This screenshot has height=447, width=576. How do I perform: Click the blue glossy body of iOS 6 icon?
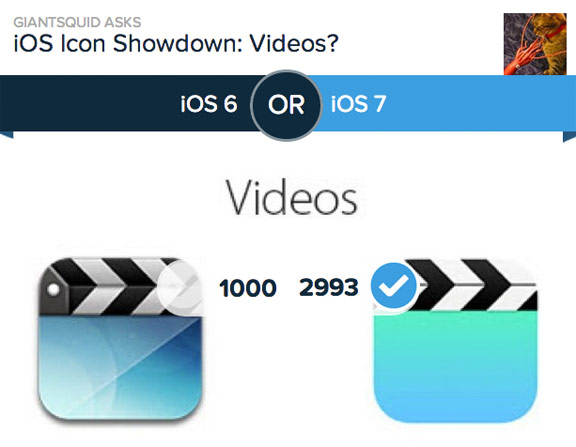120,367
